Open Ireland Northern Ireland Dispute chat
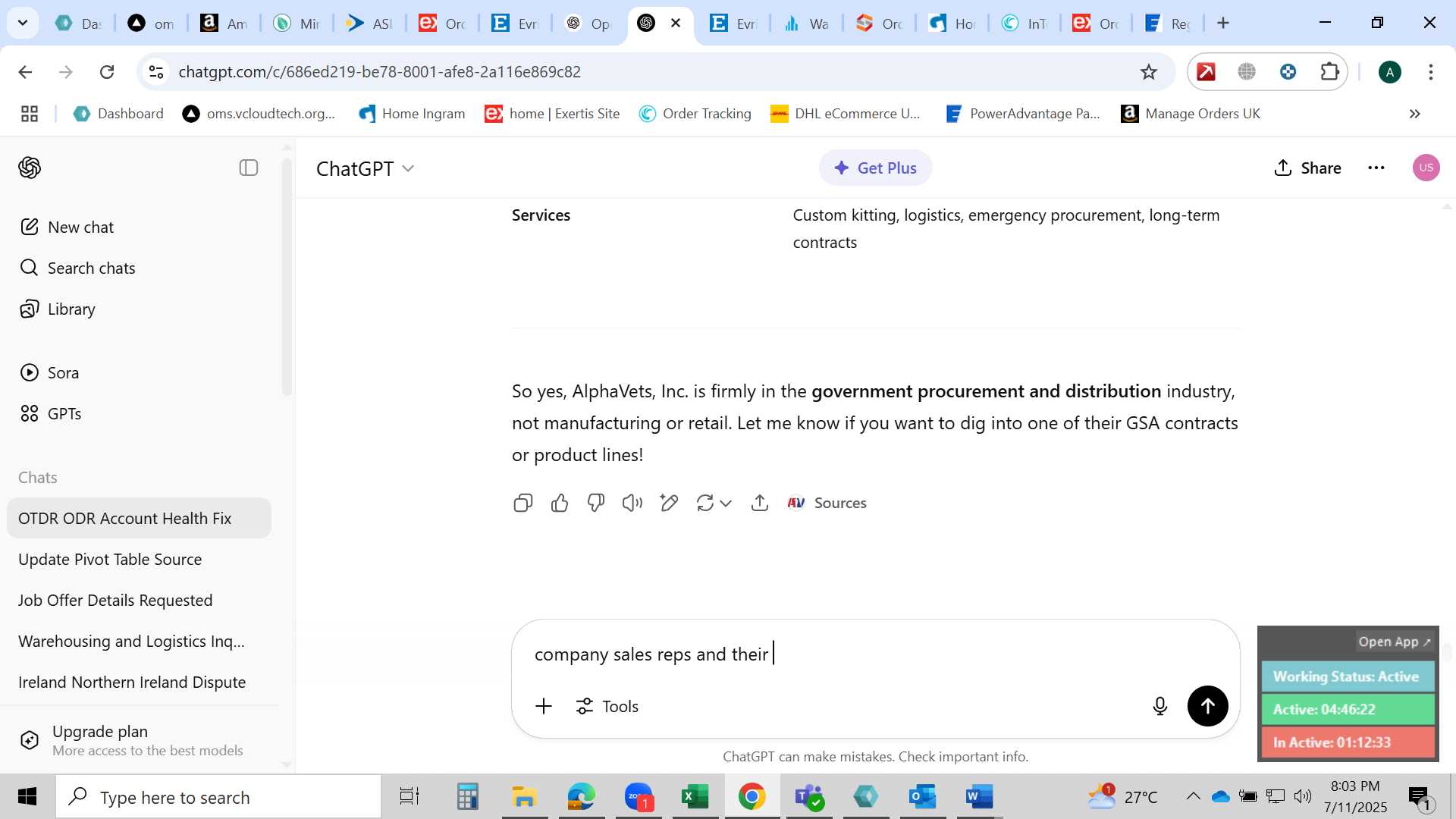Screen dimensions: 1456x819 139,682
